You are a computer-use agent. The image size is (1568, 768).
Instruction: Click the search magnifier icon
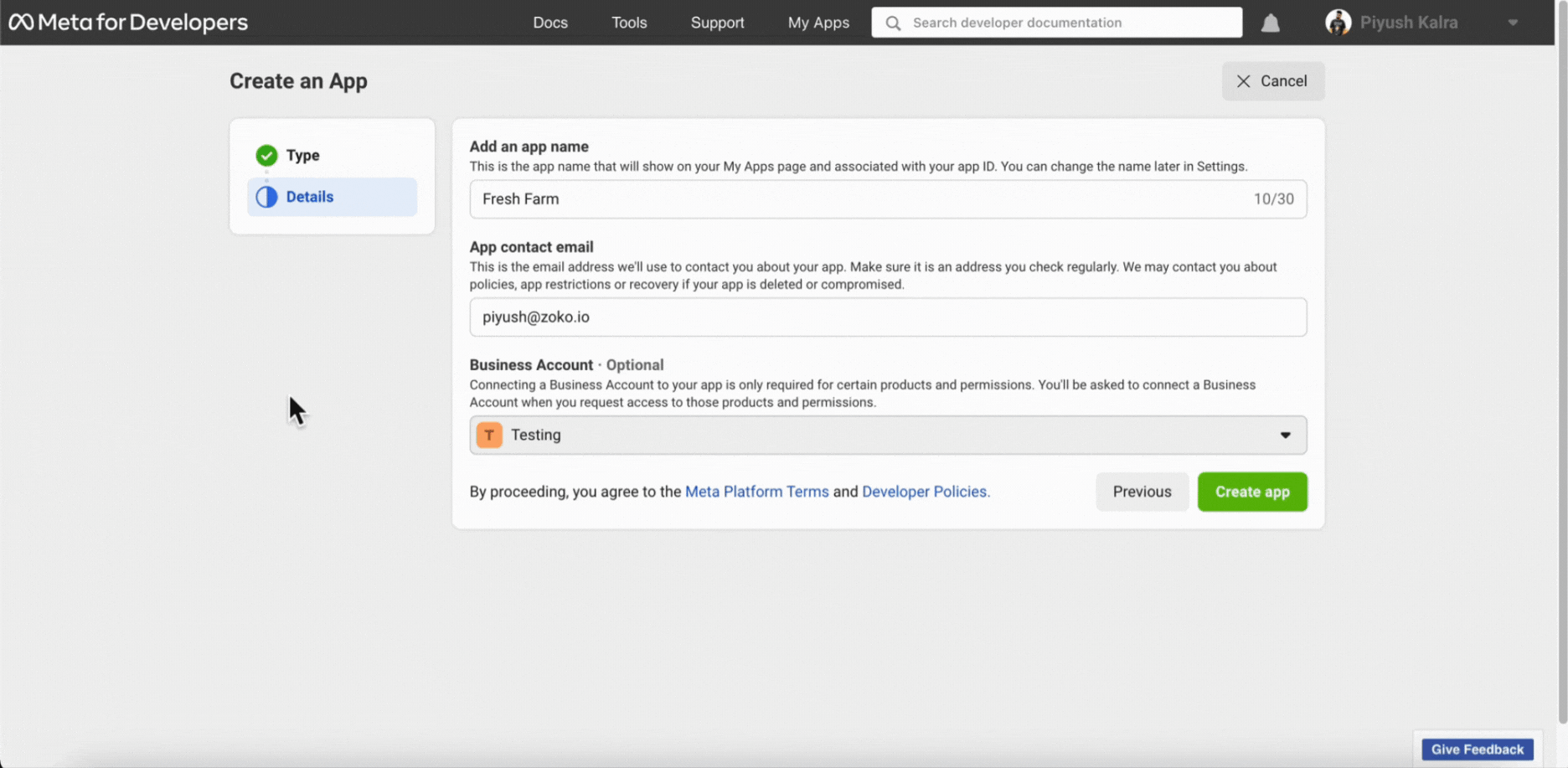click(893, 23)
